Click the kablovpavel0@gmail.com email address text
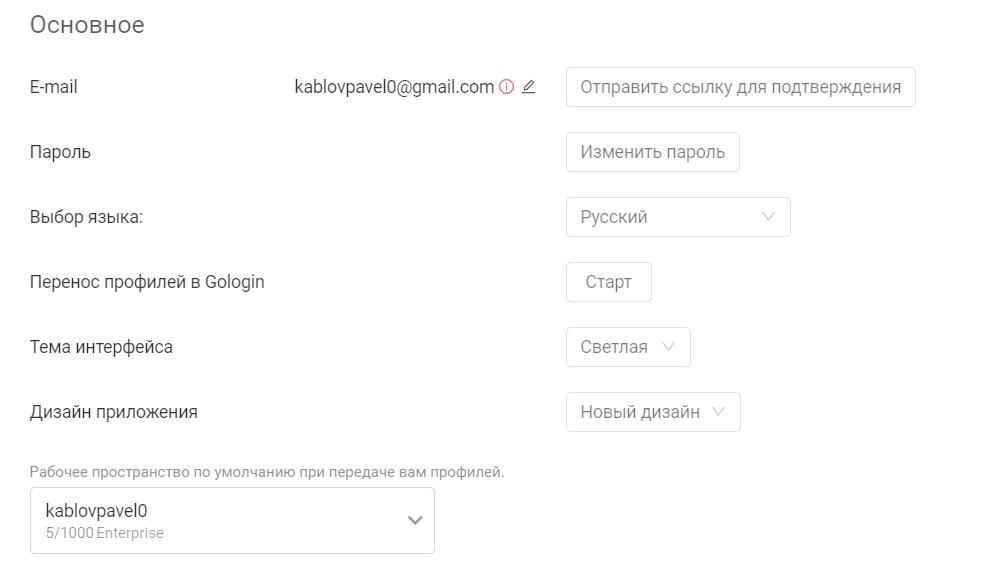The height and width of the screenshot is (588, 993). (x=394, y=87)
